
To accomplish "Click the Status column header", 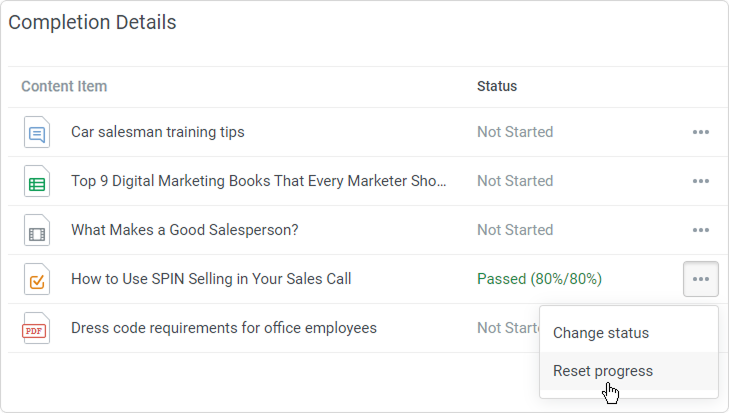I will (x=497, y=86).
